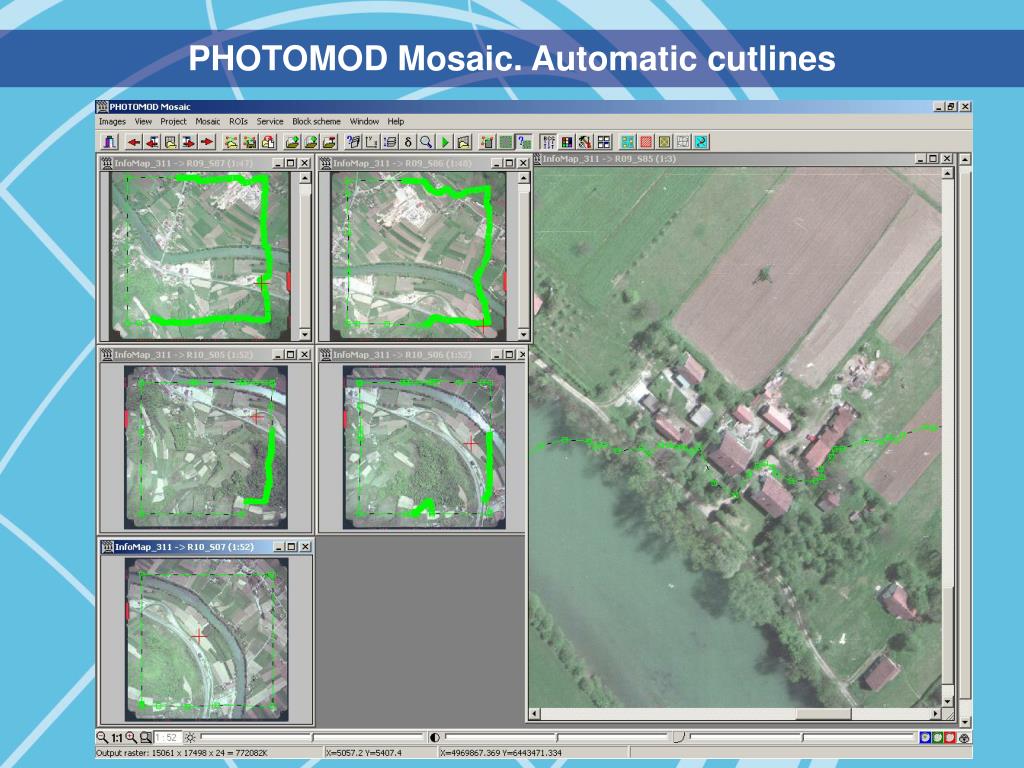
Task: Click the olive crossed square toolbar icon
Action: tap(664, 142)
